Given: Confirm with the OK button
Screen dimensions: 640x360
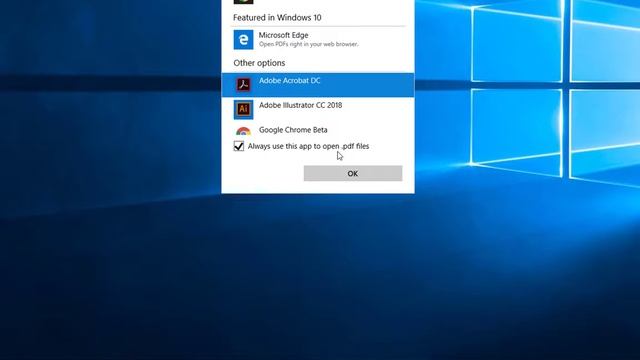Looking at the screenshot, I should click(353, 173).
